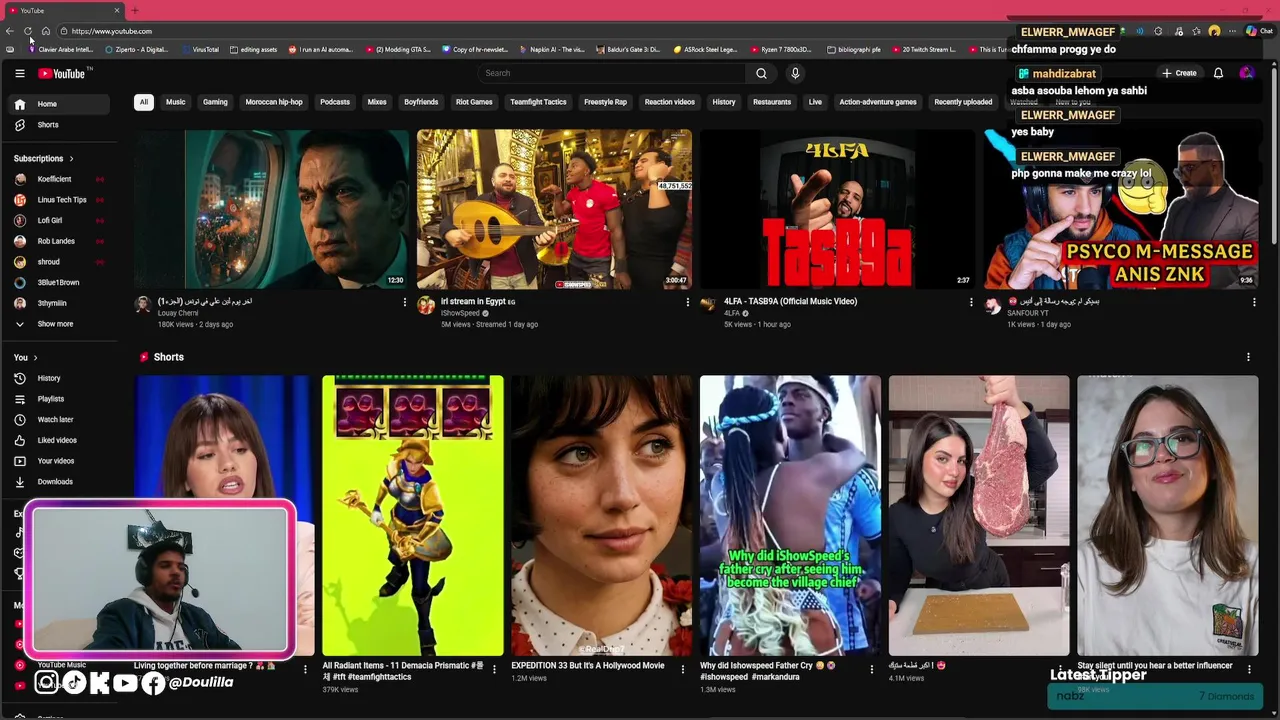
Task: Select the Music filter chip
Action: click(x=176, y=102)
